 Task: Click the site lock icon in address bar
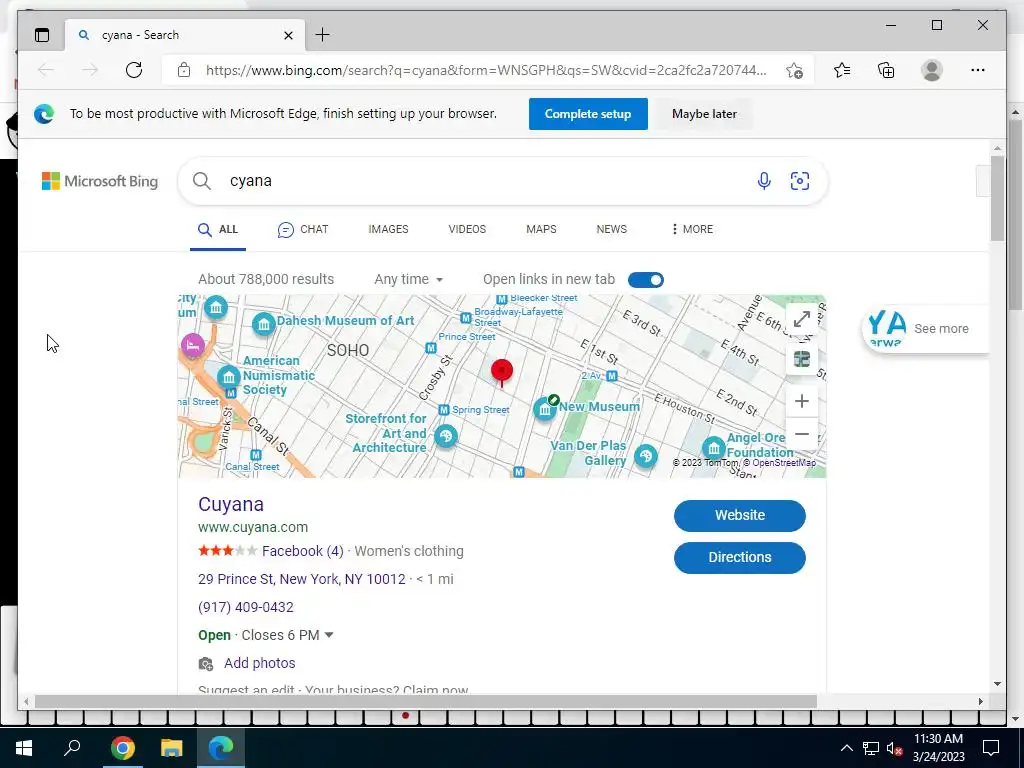click(x=184, y=70)
